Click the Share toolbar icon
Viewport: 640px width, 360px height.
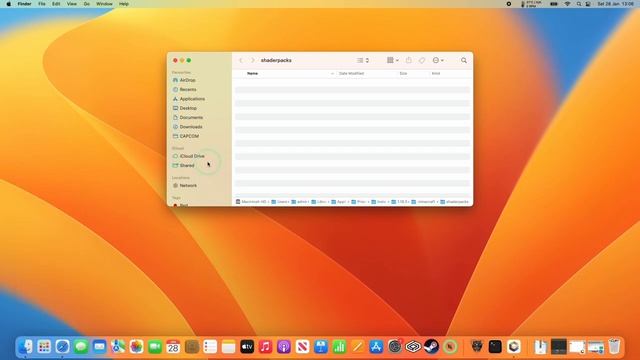click(x=409, y=60)
